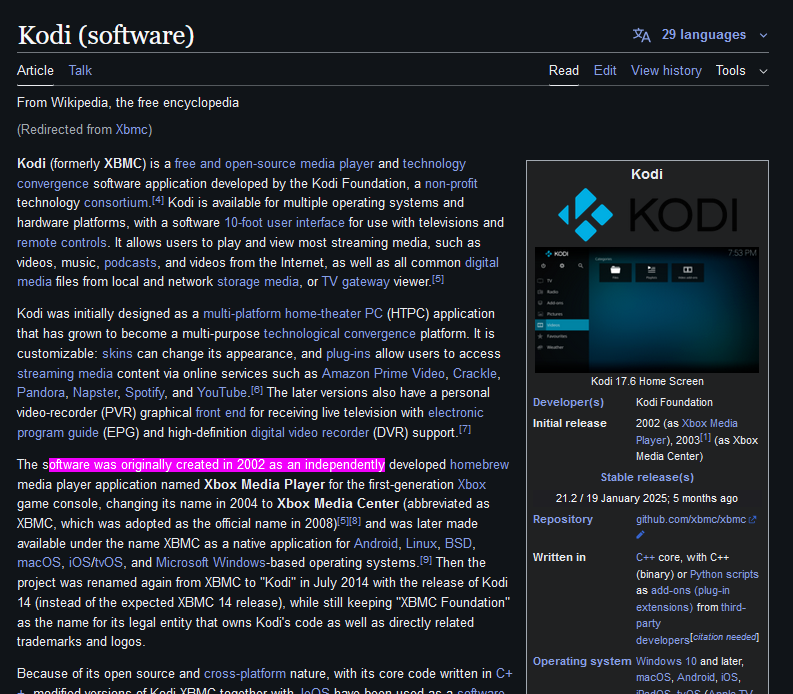Click the language translation icon
The width and height of the screenshot is (793, 694).
coord(641,35)
